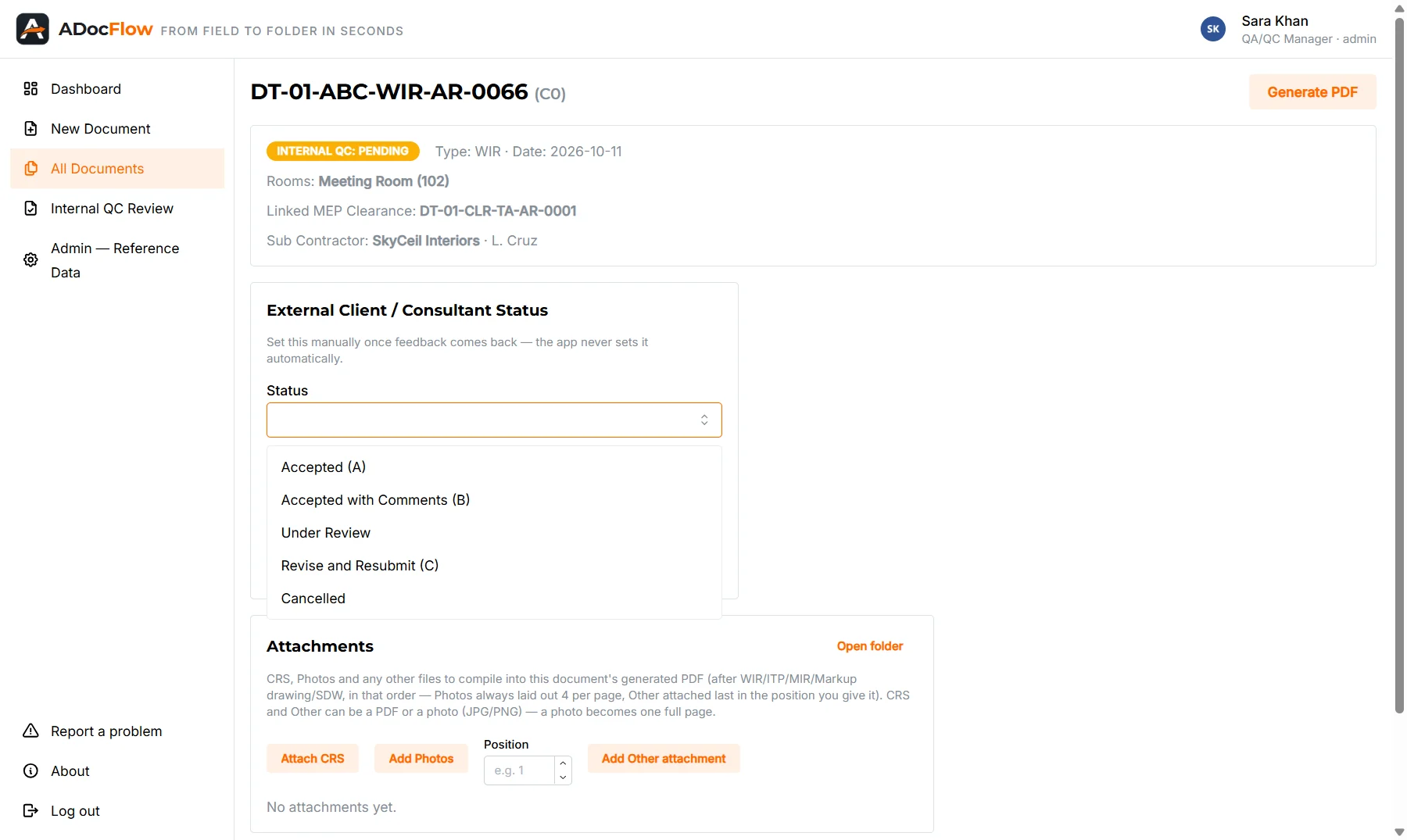The image size is (1407, 840).
Task: Click linked clearance DT-01-CLR-TA-AR-0001
Action: (x=498, y=210)
